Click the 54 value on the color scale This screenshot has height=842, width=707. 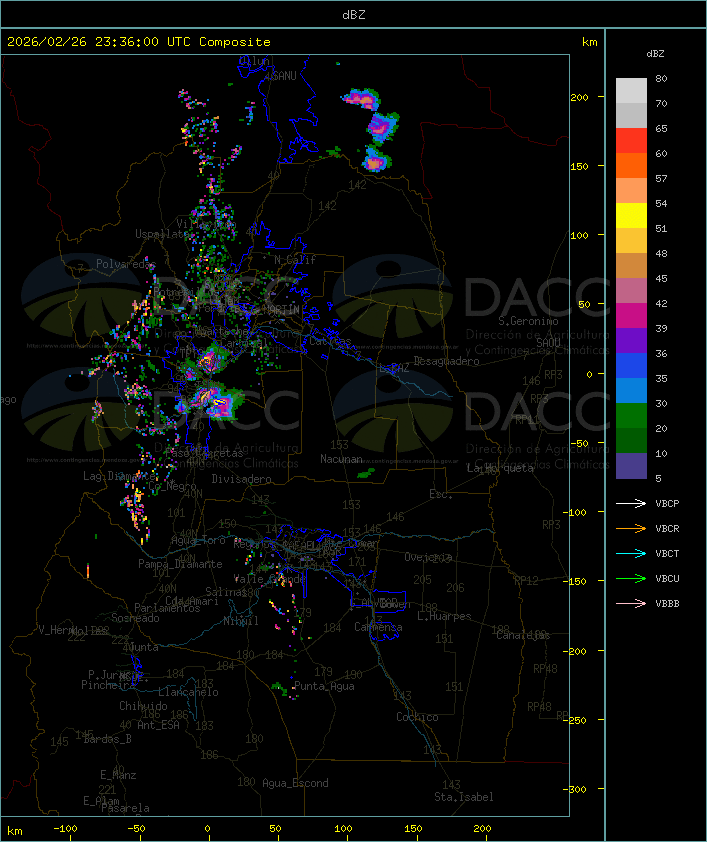coord(661,204)
